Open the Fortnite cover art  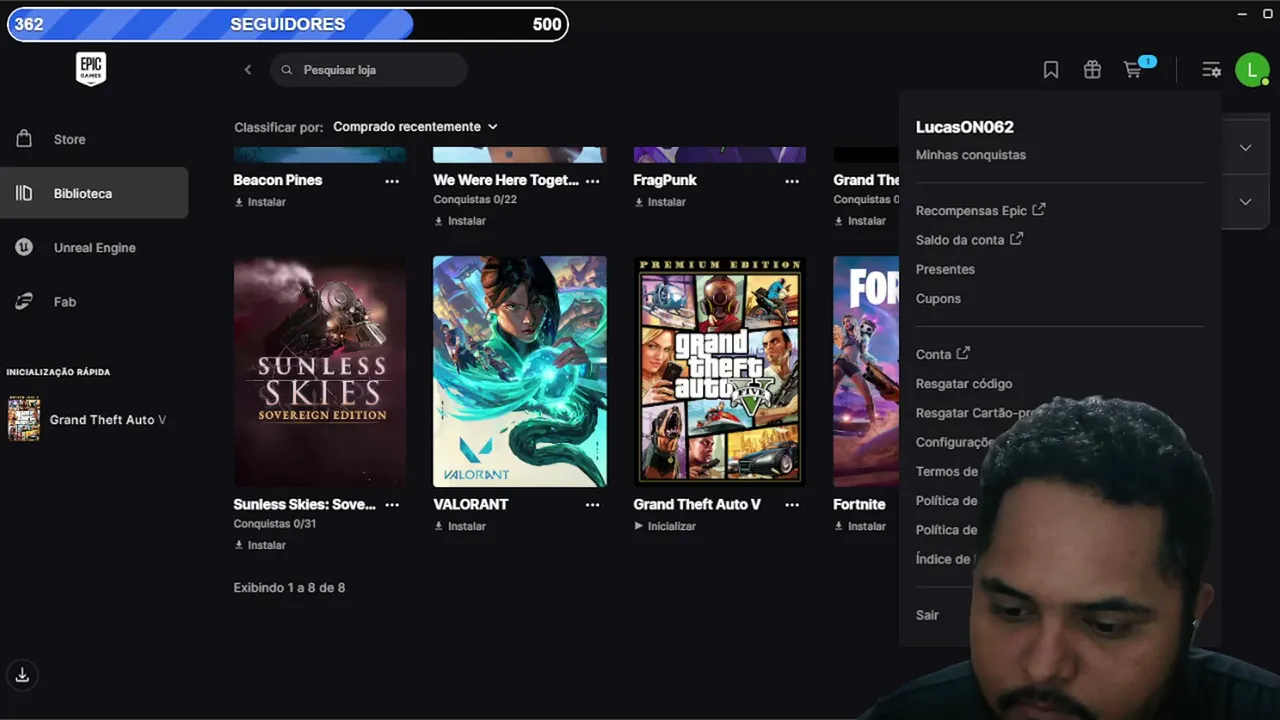tap(866, 371)
